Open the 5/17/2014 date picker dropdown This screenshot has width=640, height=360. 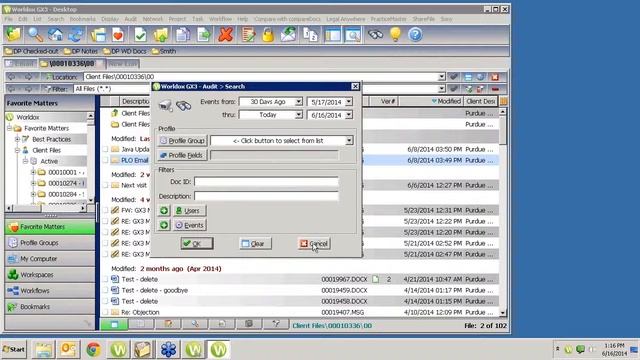click(349, 102)
